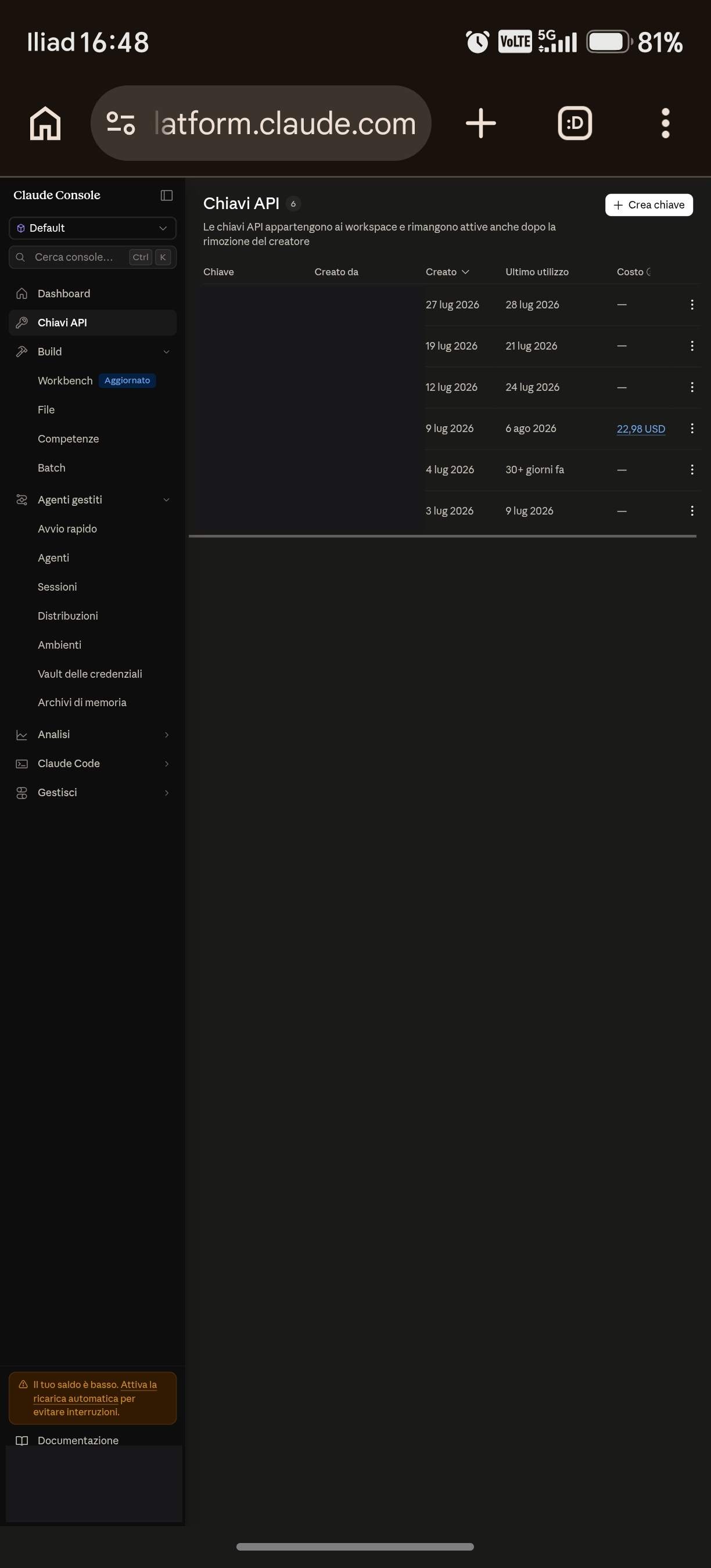Viewport: 711px width, 1568px height.
Task: Open Batch in the sidebar
Action: [52, 468]
